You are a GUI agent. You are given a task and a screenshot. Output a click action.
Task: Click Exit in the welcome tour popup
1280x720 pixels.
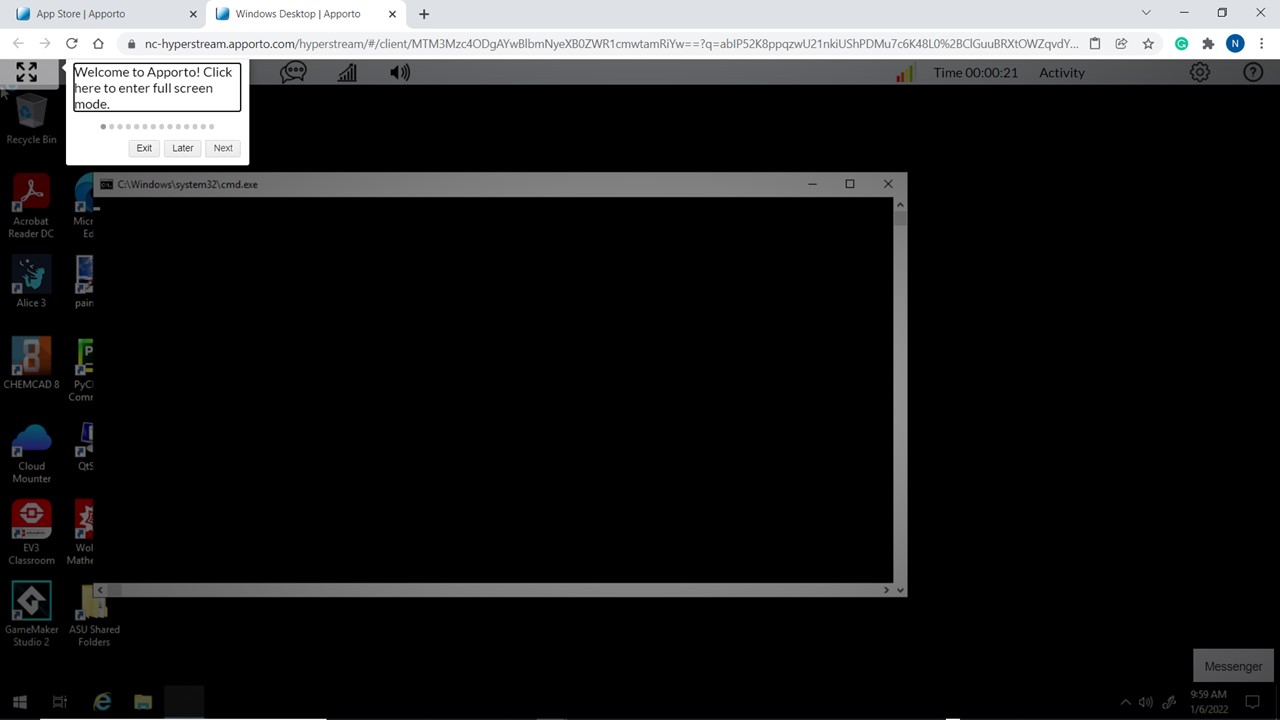click(144, 148)
